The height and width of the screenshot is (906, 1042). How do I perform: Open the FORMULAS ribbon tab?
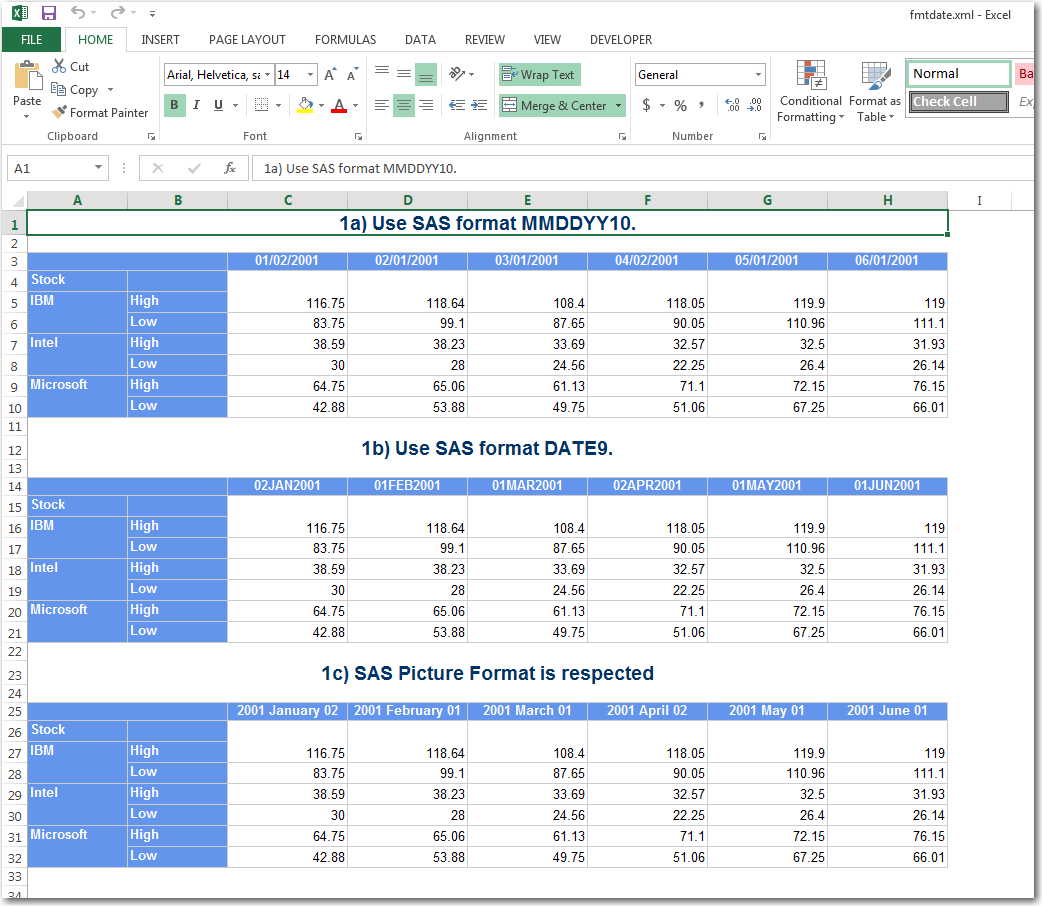click(345, 40)
